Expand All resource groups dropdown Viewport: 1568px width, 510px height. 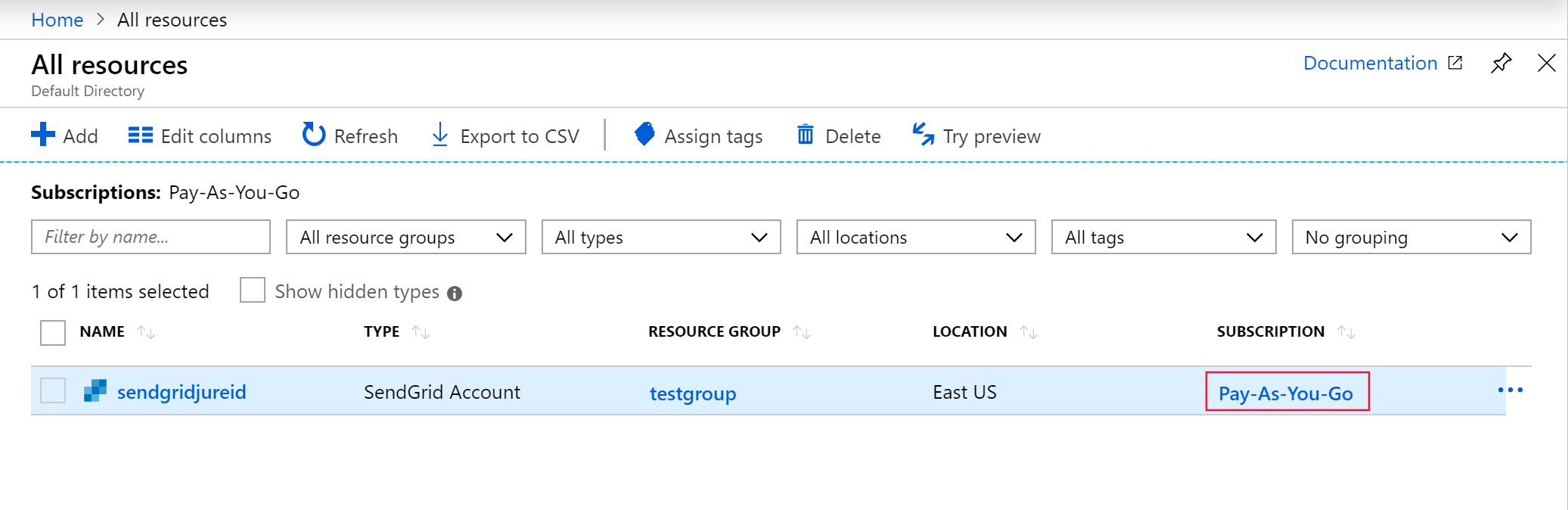406,237
